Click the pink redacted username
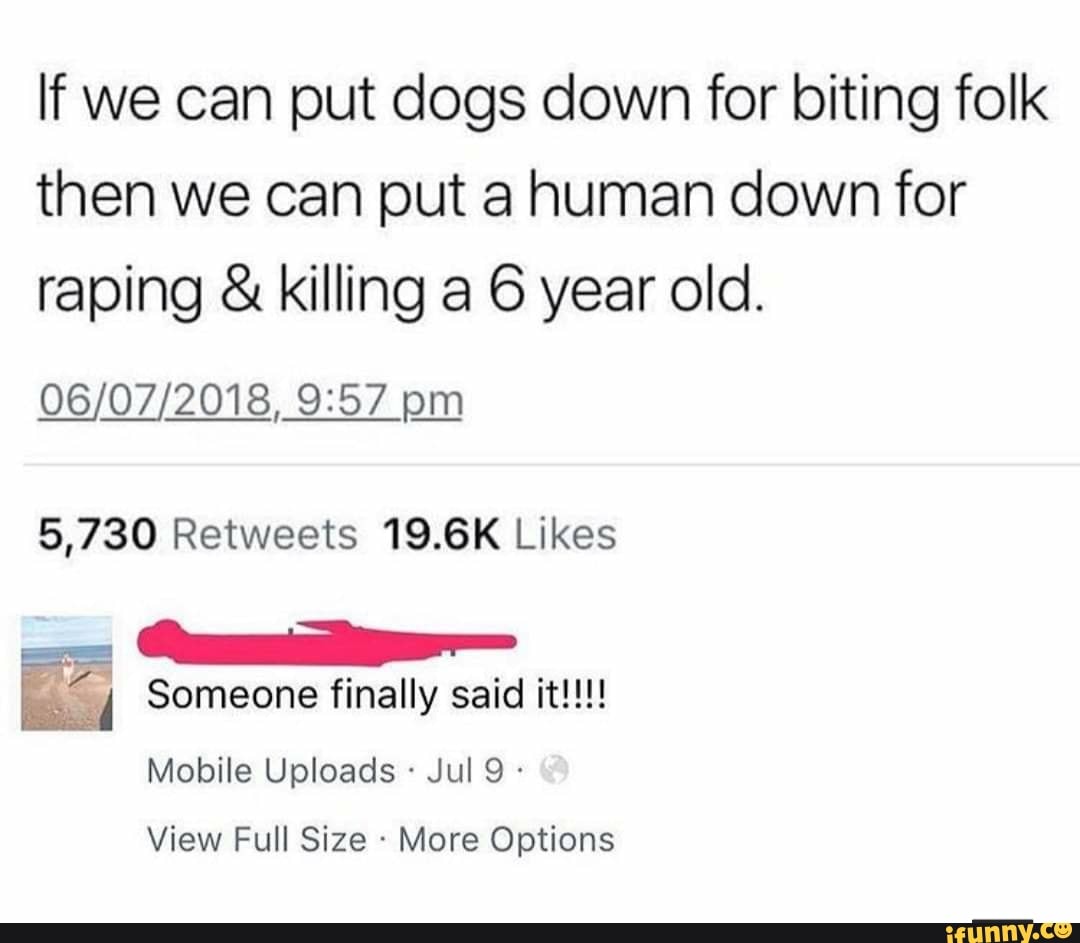 327,643
